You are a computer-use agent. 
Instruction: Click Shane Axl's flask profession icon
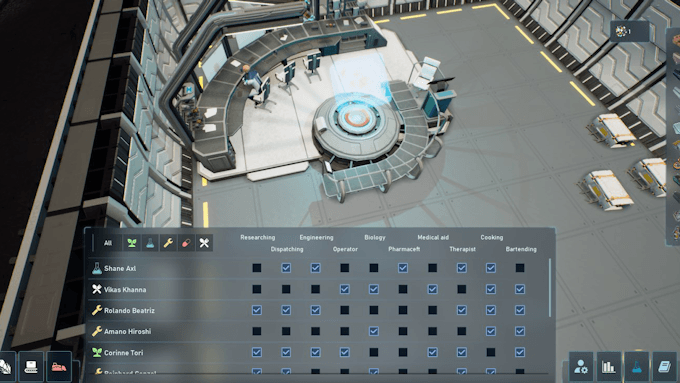click(x=97, y=268)
